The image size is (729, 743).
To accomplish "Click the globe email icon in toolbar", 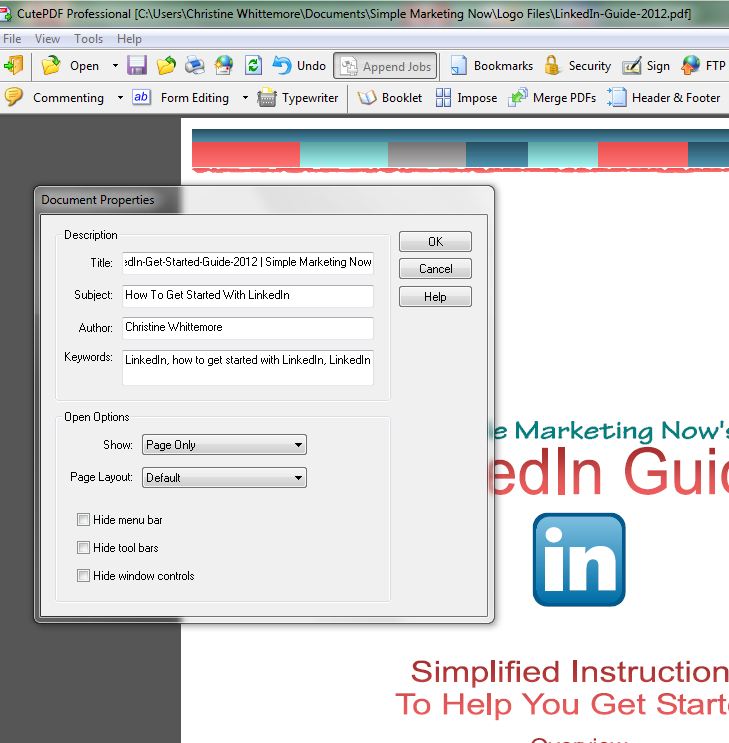I will (x=224, y=65).
